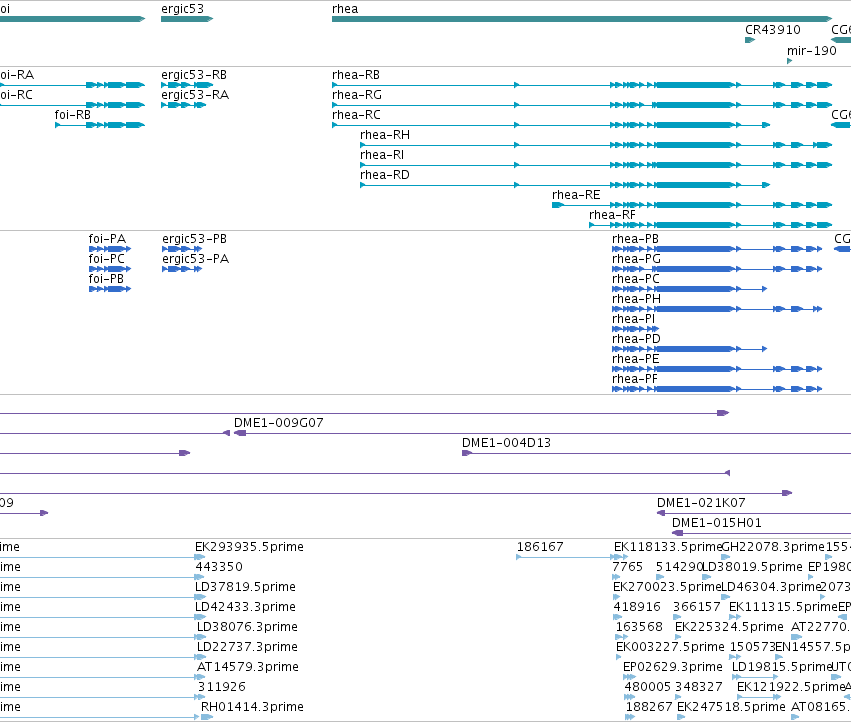The width and height of the screenshot is (851, 722).
Task: Click the foi-RB transcript
Action: click(x=100, y=125)
